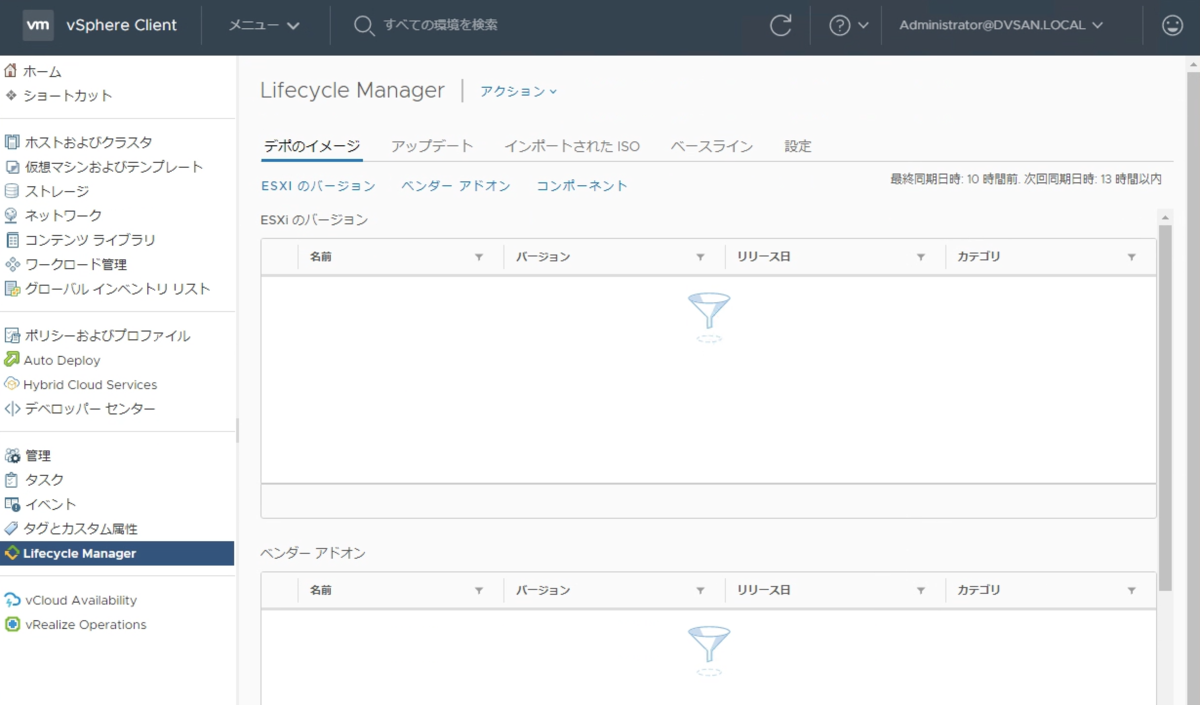Open the メニュー dropdown
The height and width of the screenshot is (705, 1200).
pos(264,26)
